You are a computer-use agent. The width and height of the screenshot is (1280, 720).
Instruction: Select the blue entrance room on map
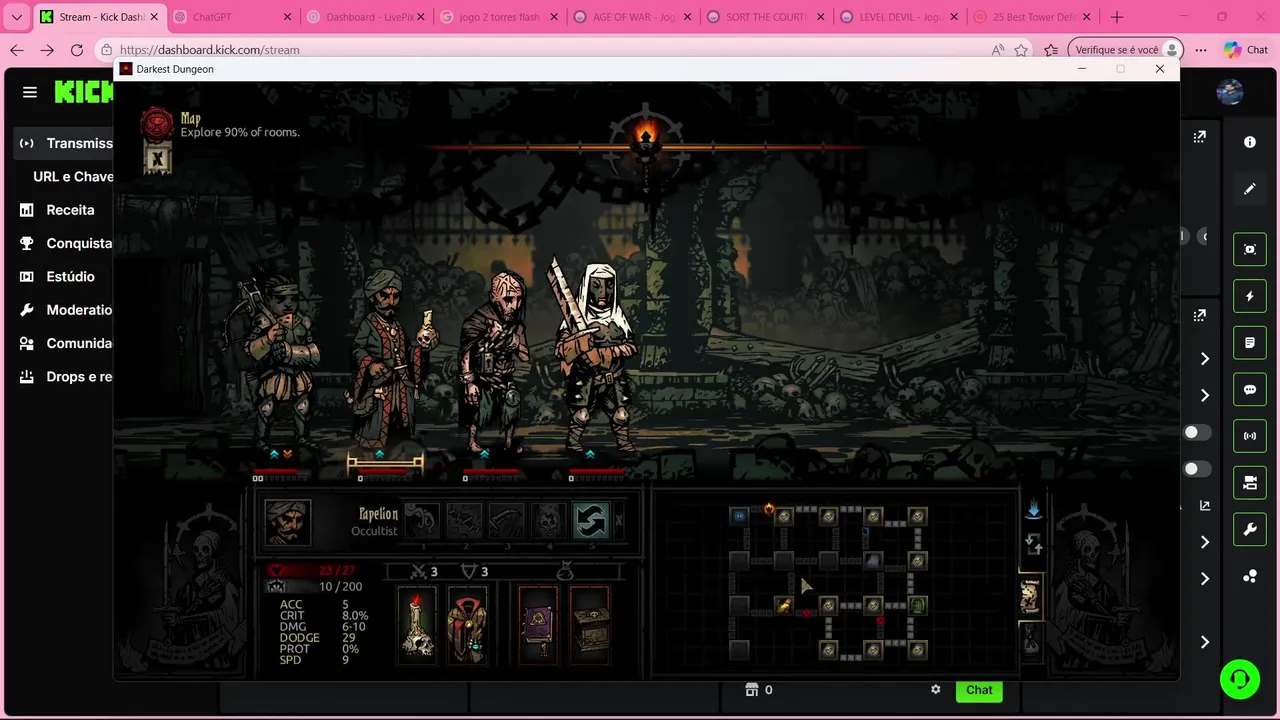(x=739, y=516)
